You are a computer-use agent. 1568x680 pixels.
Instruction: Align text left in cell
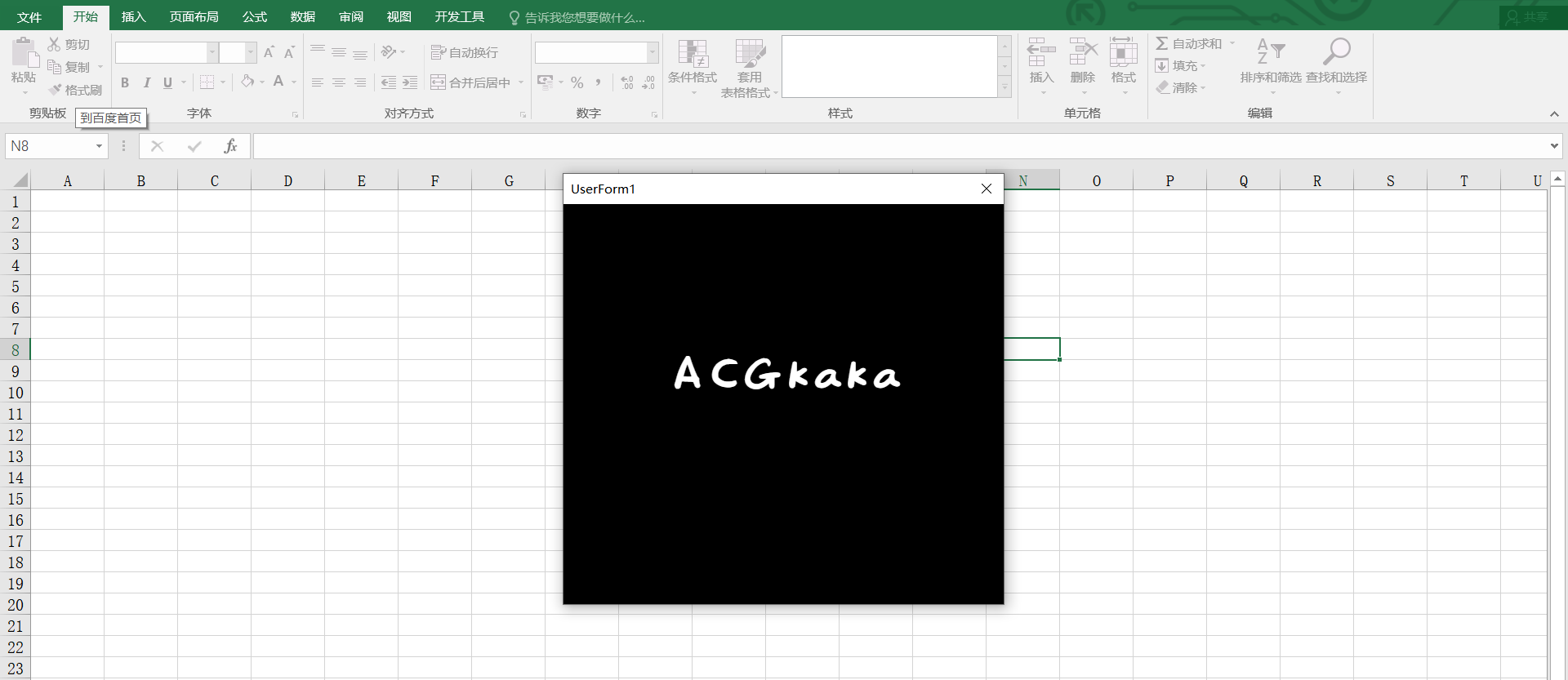click(x=318, y=82)
